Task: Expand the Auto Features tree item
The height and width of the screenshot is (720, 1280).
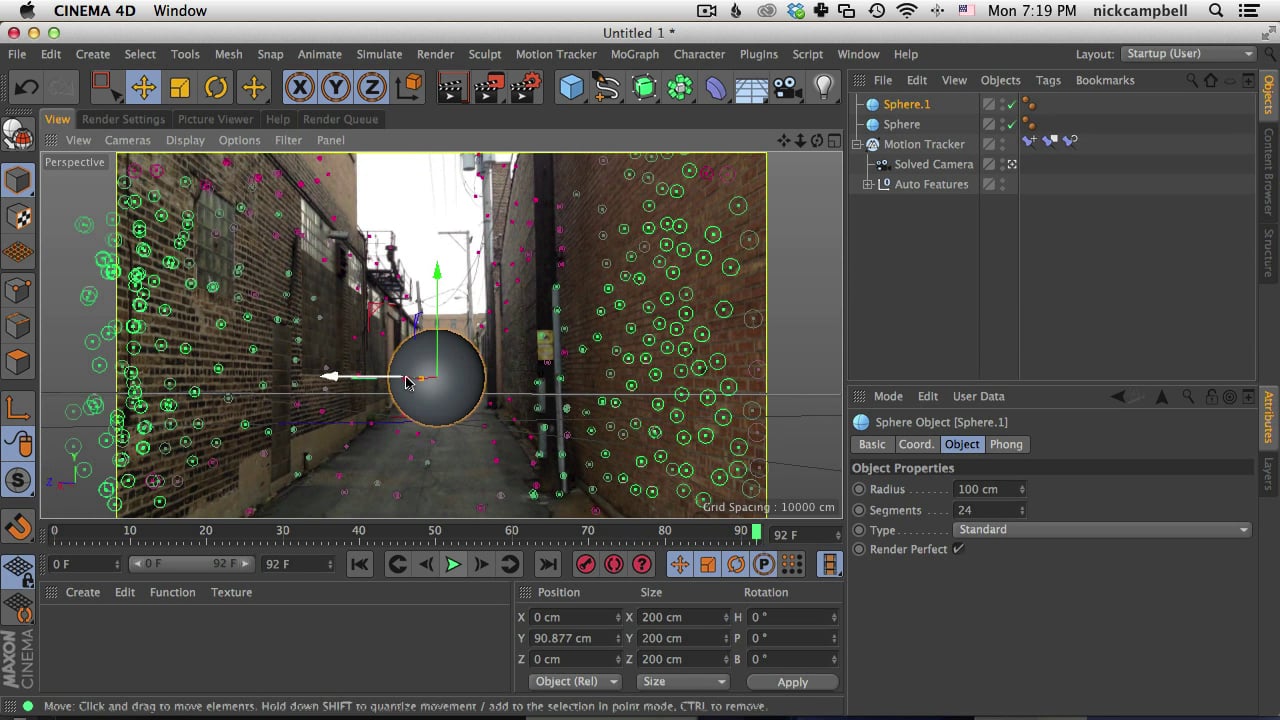Action: 868,185
